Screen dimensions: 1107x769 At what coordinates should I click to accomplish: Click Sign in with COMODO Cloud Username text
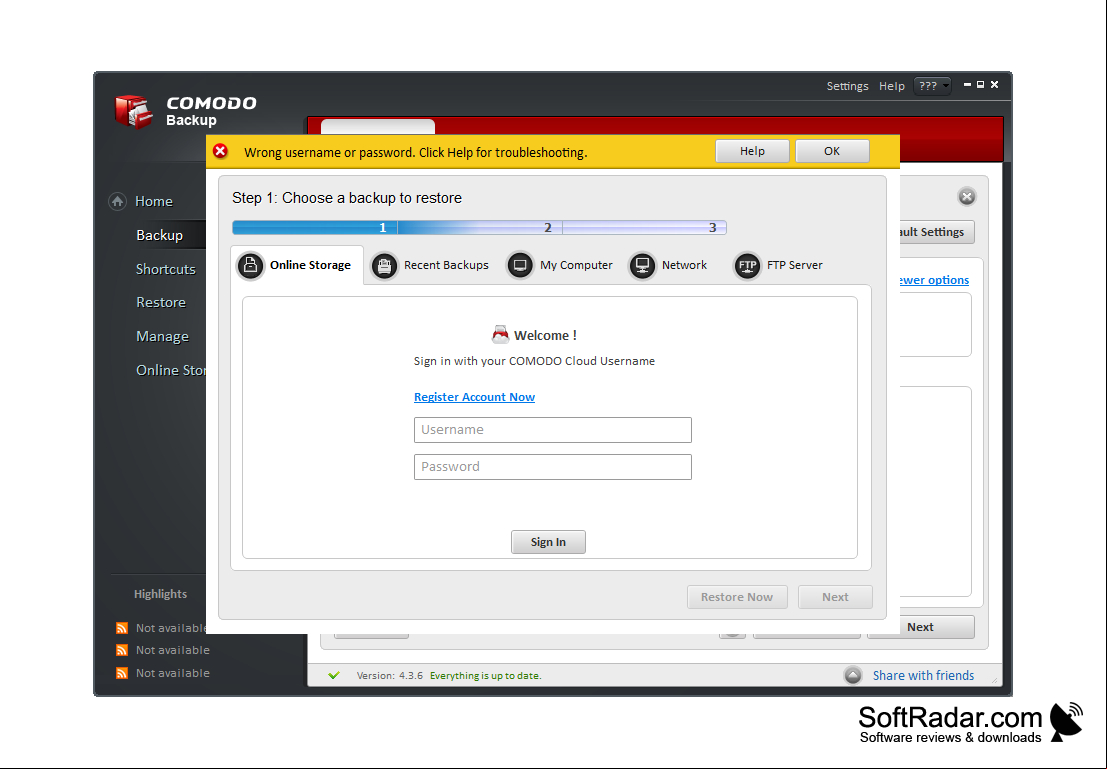(534, 361)
